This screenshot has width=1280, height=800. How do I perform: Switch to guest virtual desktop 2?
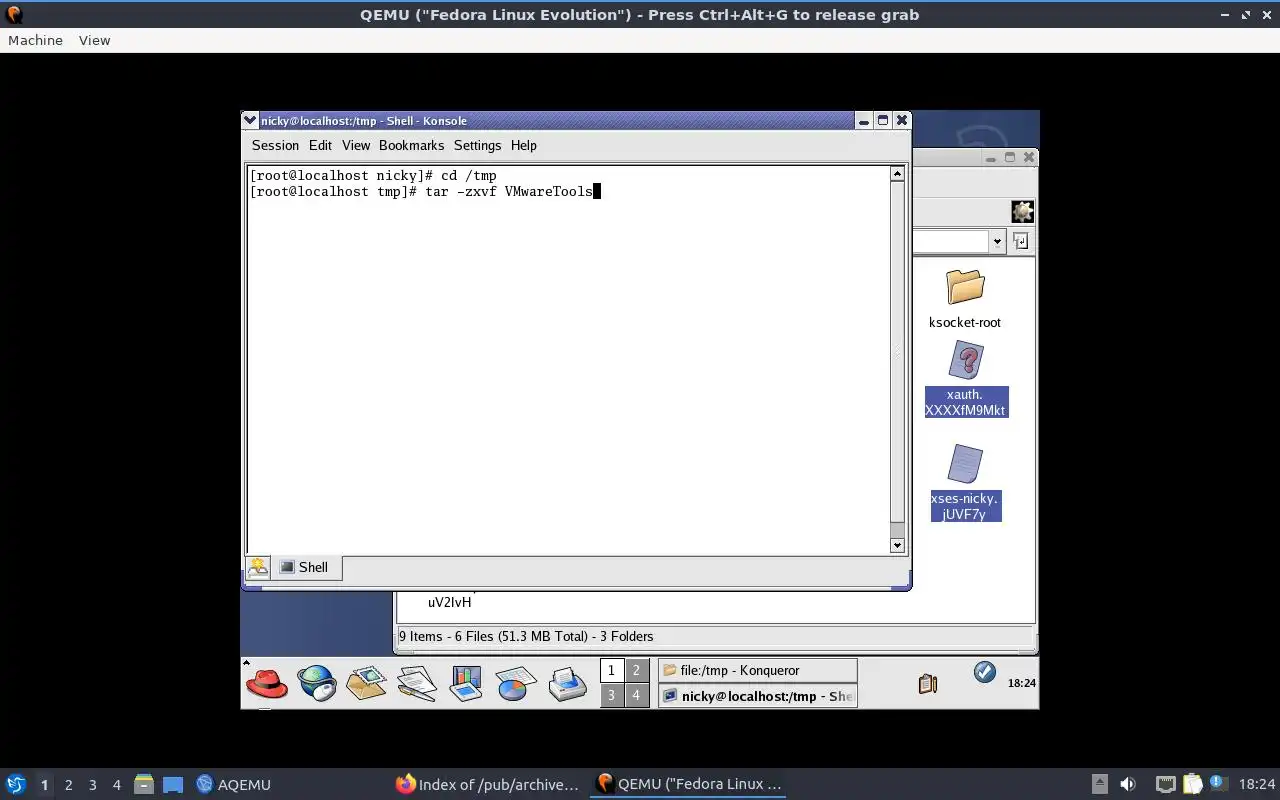[x=636, y=670]
